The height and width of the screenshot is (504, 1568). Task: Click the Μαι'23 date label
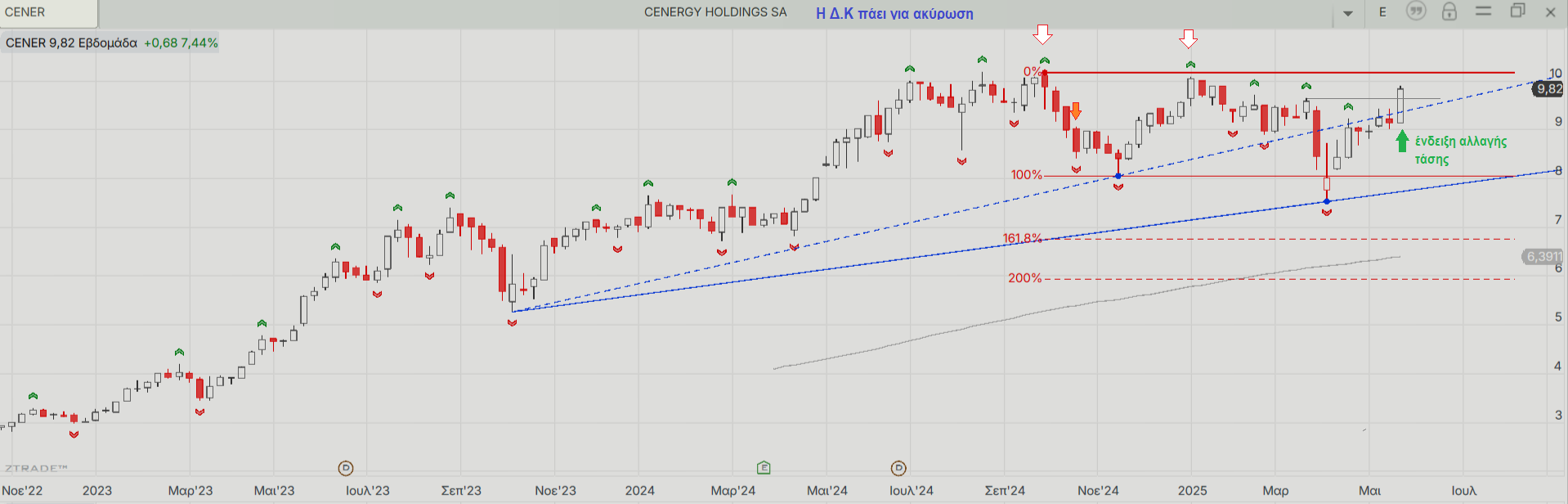274,491
